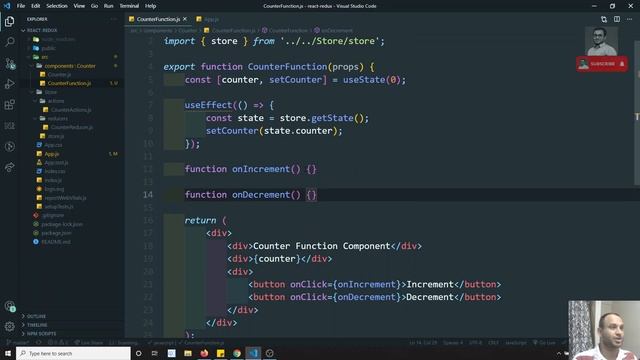Open Task View on the taskbar
The image size is (640, 360).
[155, 353]
